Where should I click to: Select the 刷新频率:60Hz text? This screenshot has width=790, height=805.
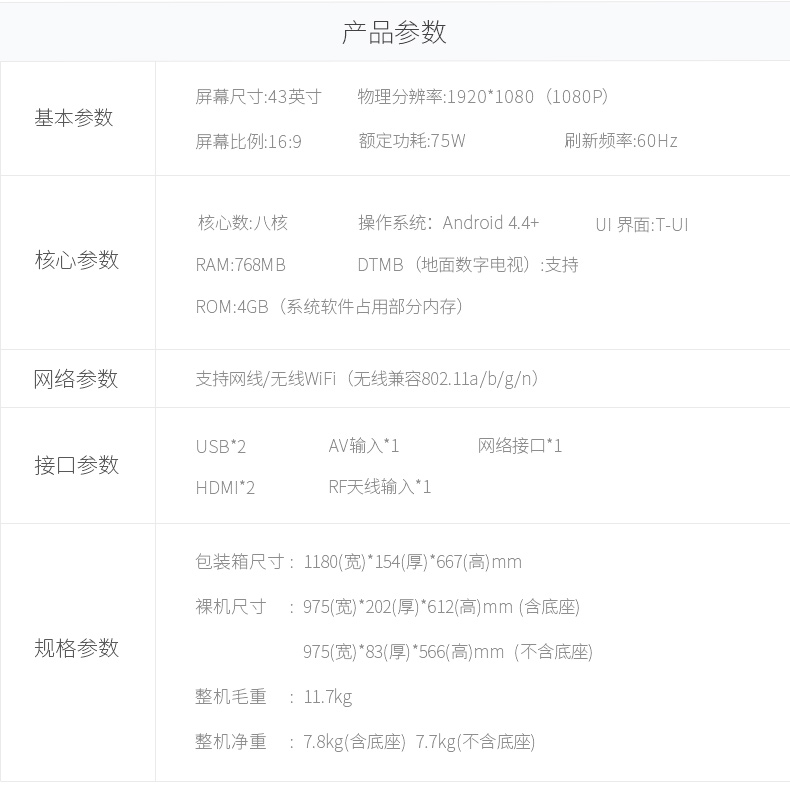[x=620, y=141]
